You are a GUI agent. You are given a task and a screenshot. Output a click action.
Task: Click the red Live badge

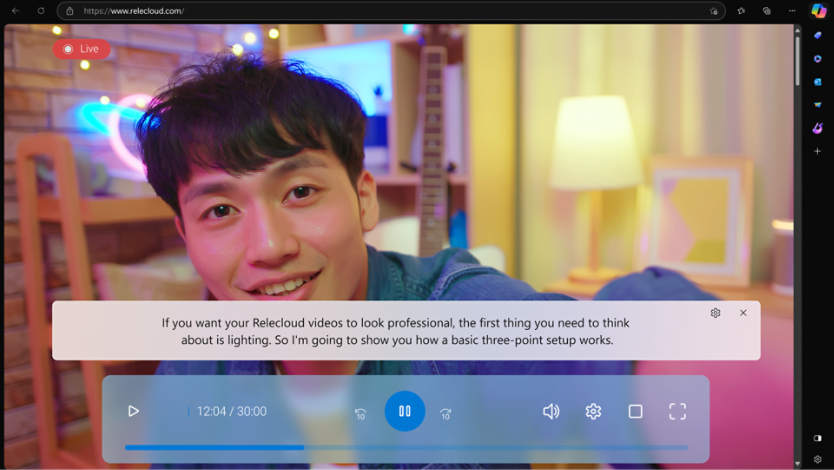point(81,49)
